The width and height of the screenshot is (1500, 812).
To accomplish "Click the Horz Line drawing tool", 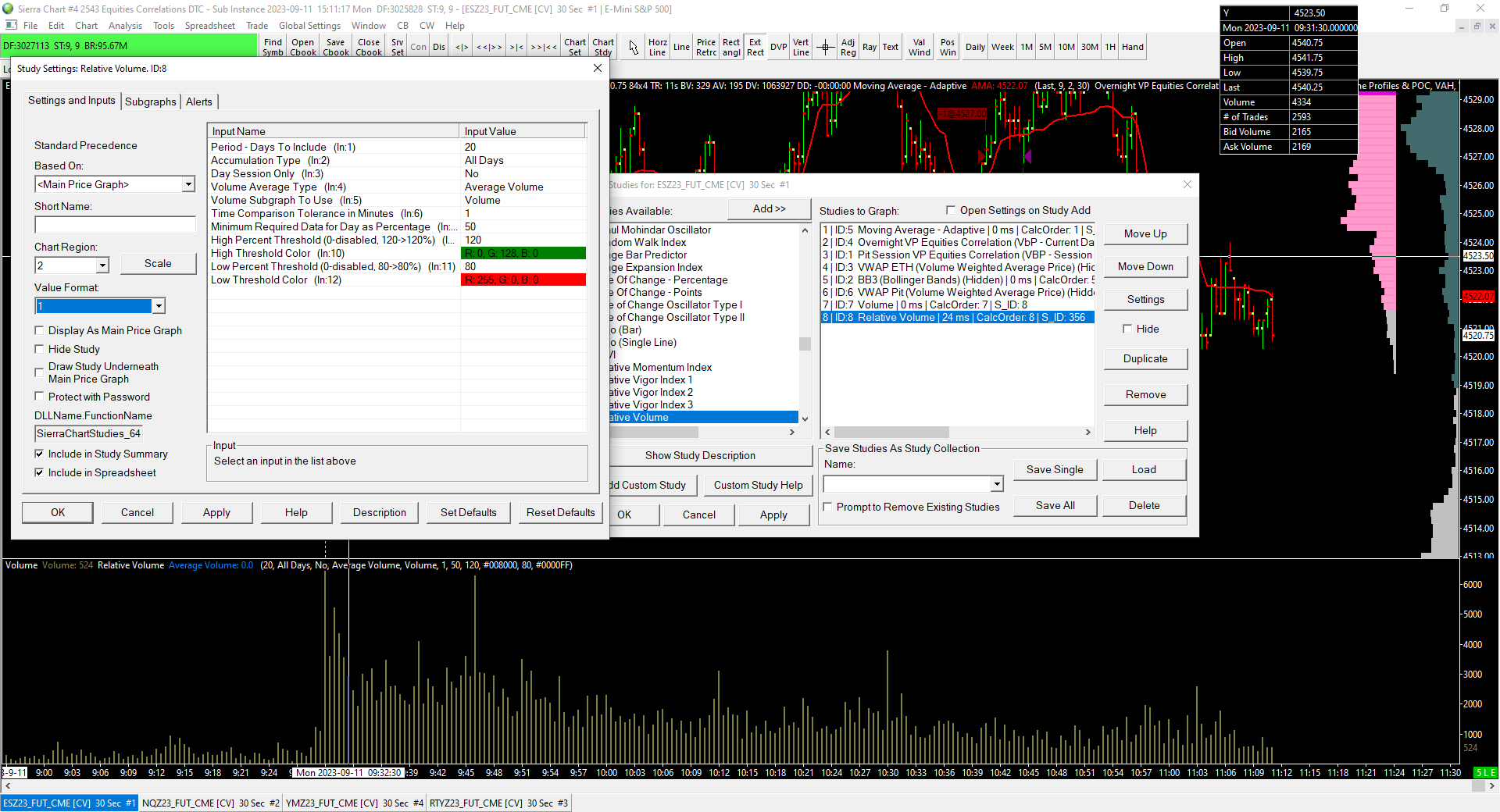I will [x=657, y=48].
